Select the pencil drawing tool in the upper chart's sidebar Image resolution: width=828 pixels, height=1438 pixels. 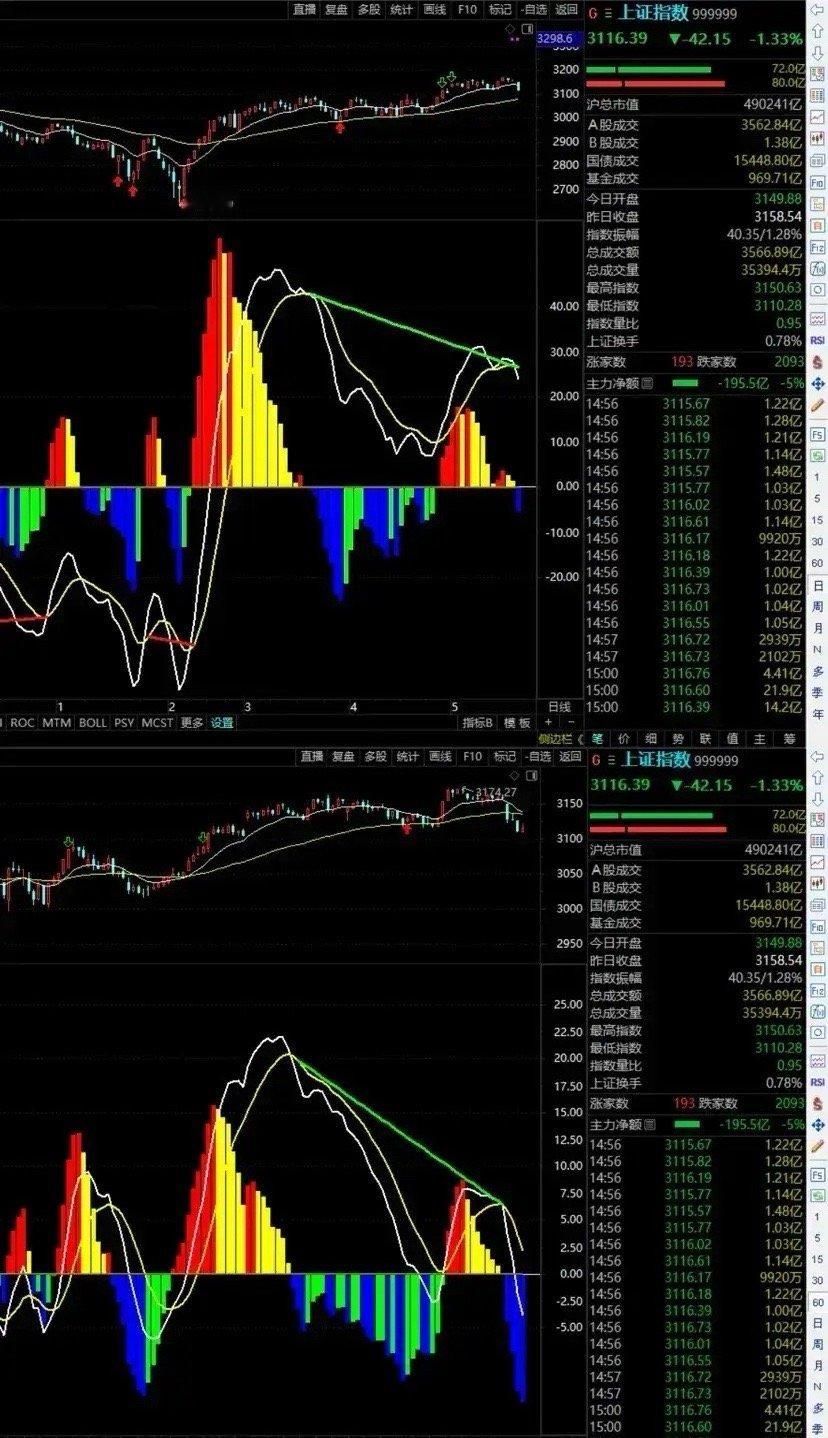(817, 406)
